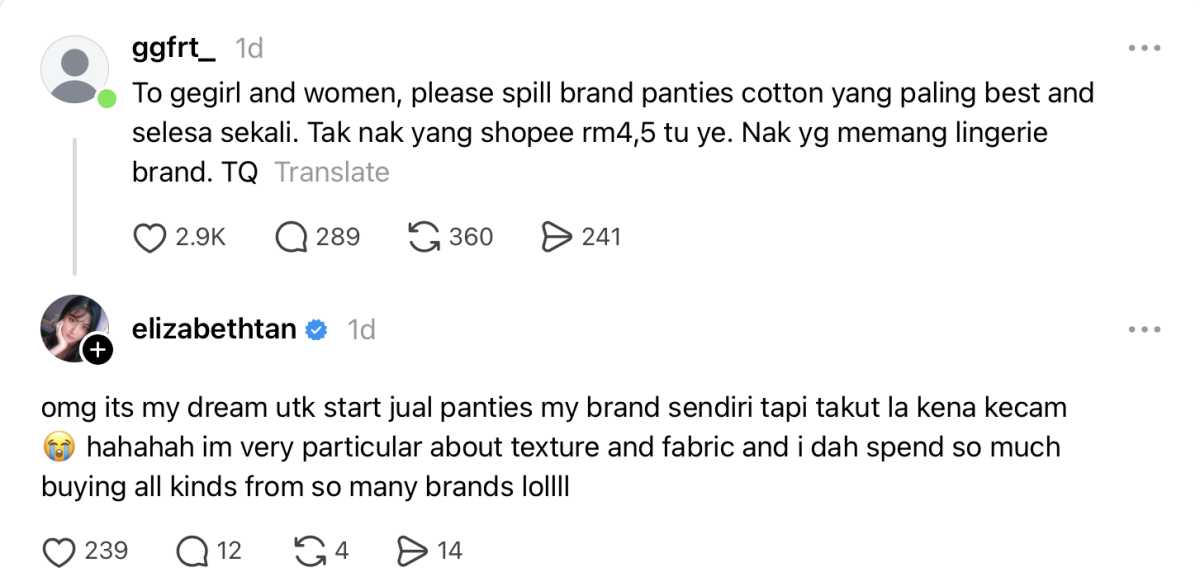1200x577 pixels.
Task: Open ggfrt_ post timestamp 1d
Action: click(248, 47)
